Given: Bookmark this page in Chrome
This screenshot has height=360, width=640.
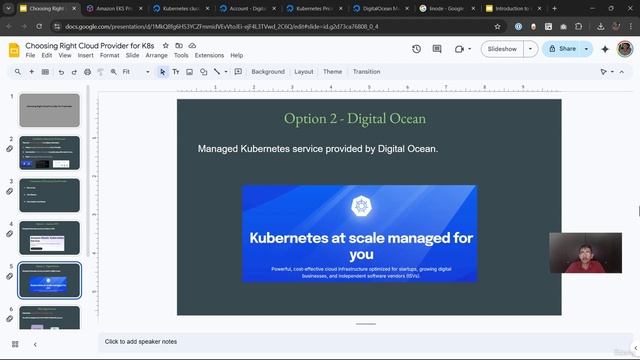Looking at the screenshot, I should click(x=497, y=27).
